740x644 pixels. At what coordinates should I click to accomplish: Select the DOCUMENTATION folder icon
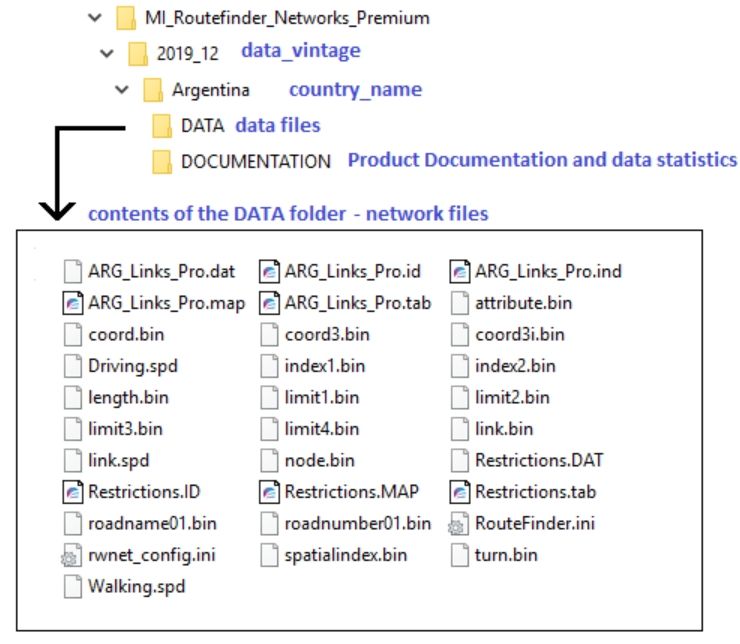162,162
